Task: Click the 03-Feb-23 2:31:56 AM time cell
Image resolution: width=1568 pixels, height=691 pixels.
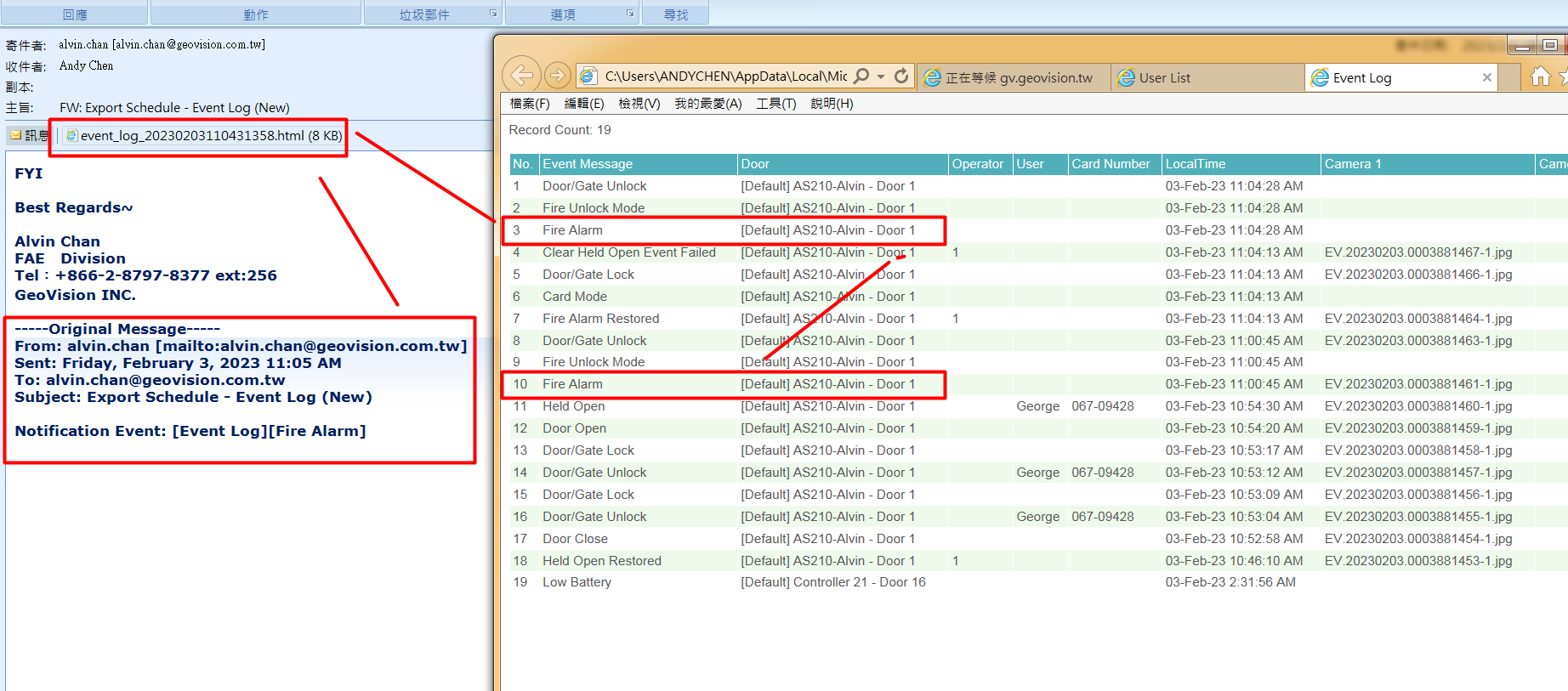Action: pyautogui.click(x=1230, y=582)
